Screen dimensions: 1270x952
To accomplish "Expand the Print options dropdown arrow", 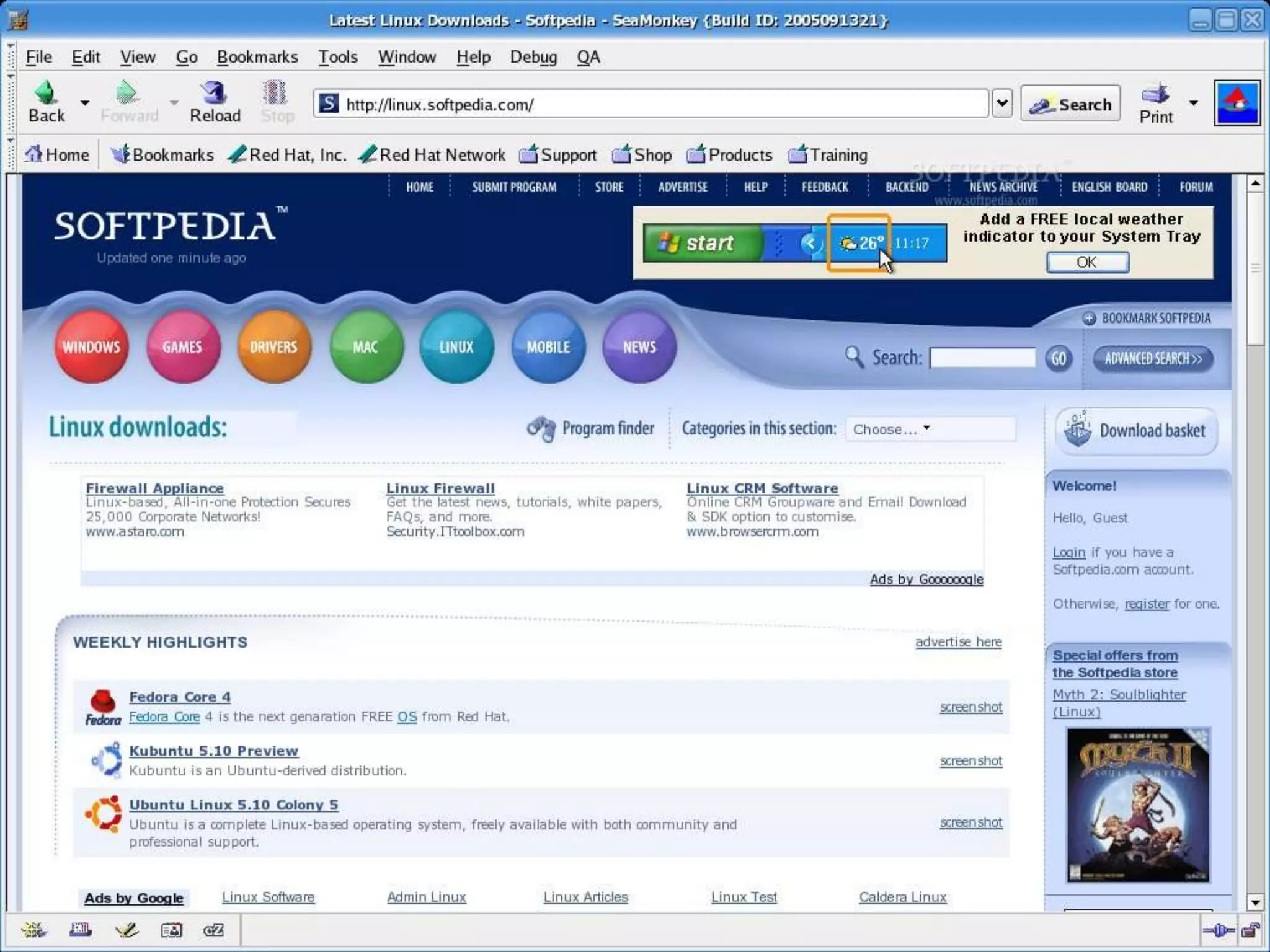I will click(x=1193, y=102).
